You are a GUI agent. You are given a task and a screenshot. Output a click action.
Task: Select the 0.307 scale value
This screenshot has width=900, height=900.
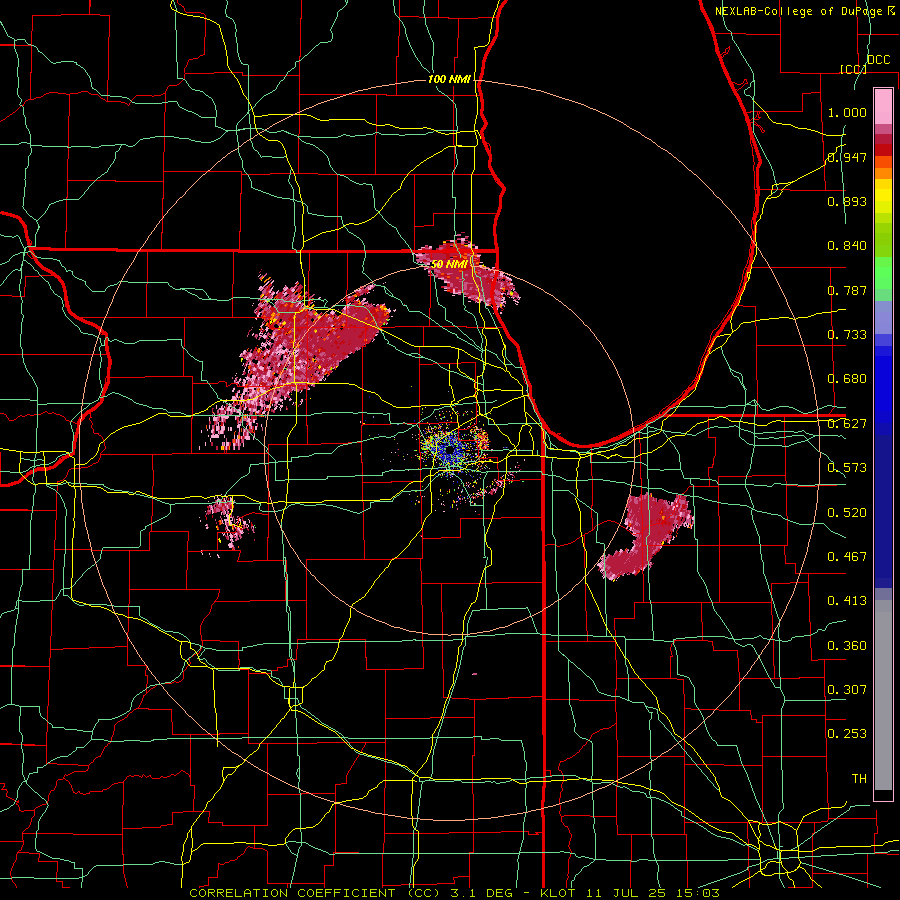[847, 690]
